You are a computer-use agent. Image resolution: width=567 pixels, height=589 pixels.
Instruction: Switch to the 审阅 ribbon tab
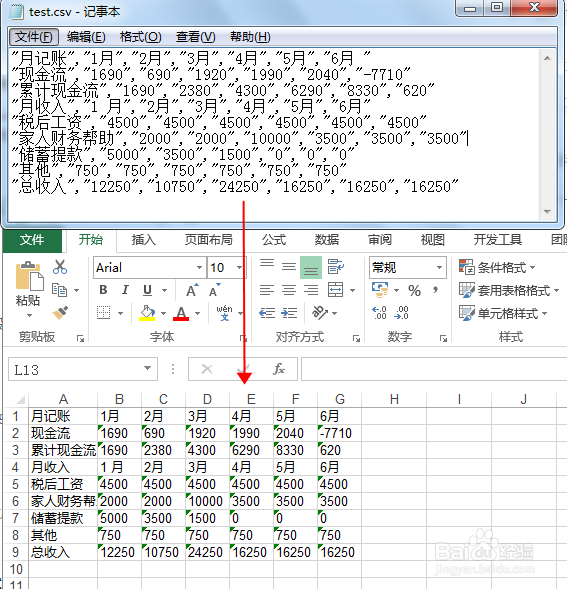click(380, 240)
